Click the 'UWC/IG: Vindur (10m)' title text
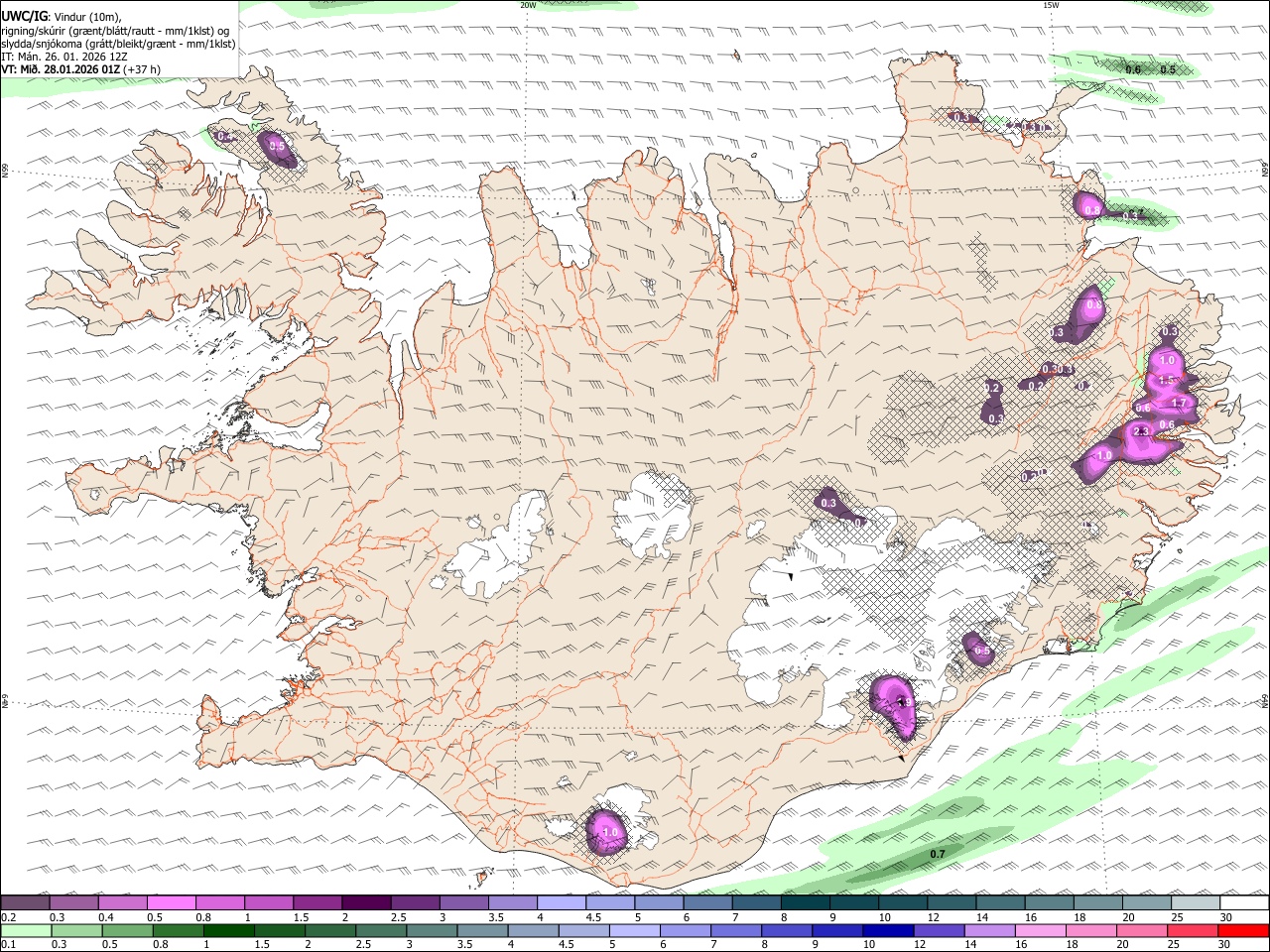This screenshot has height=952, width=1270. [62, 16]
